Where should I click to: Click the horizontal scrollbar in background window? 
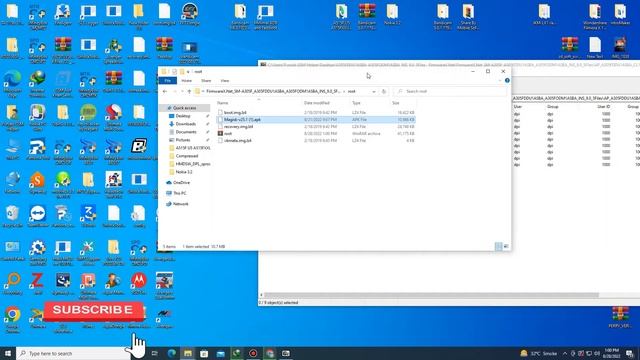(431, 295)
